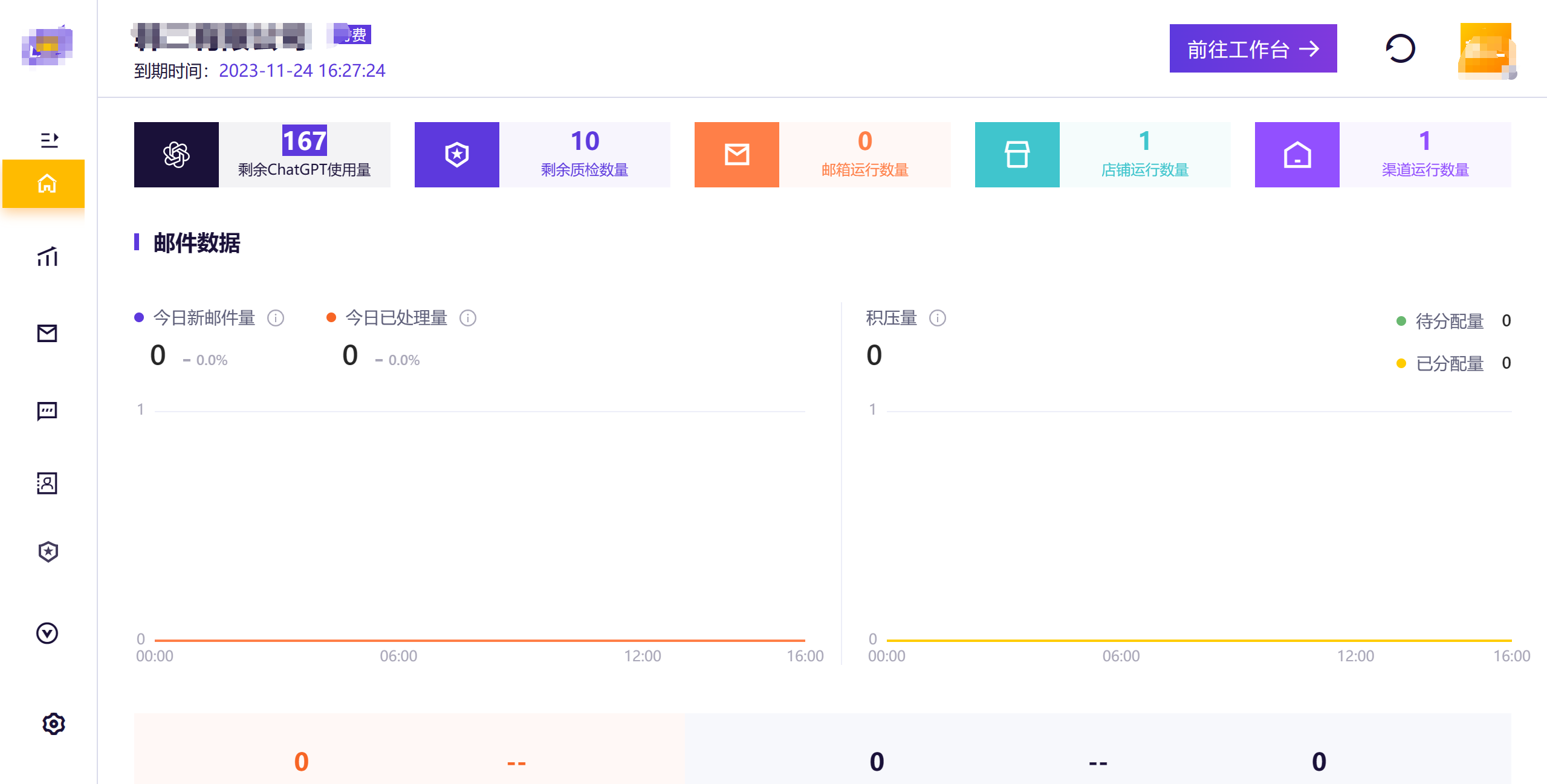
Task: Click the 剩余质检数量 card
Action: click(x=542, y=155)
